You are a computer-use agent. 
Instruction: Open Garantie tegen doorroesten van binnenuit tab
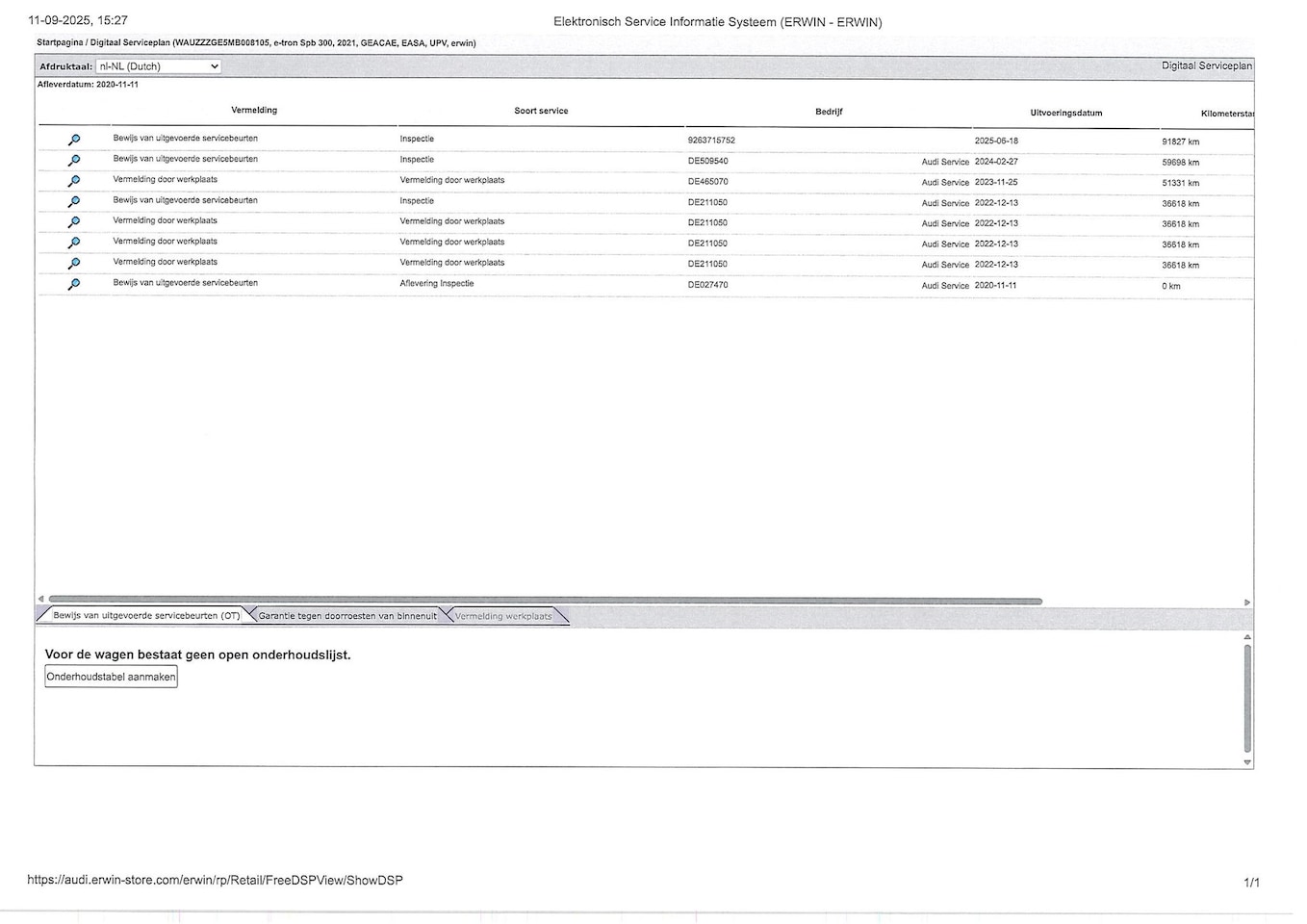click(347, 616)
